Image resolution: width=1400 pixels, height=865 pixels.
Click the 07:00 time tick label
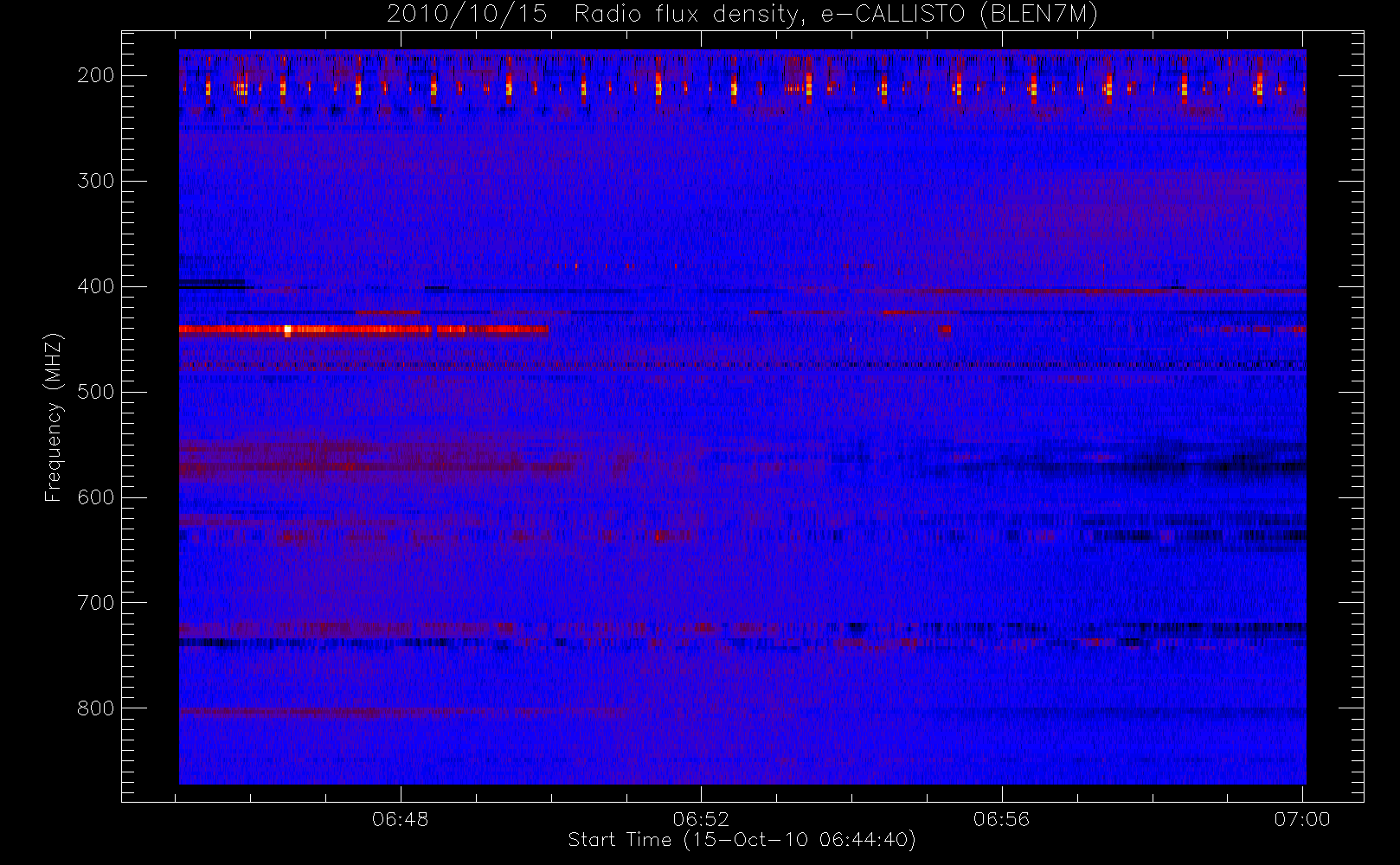(1302, 819)
